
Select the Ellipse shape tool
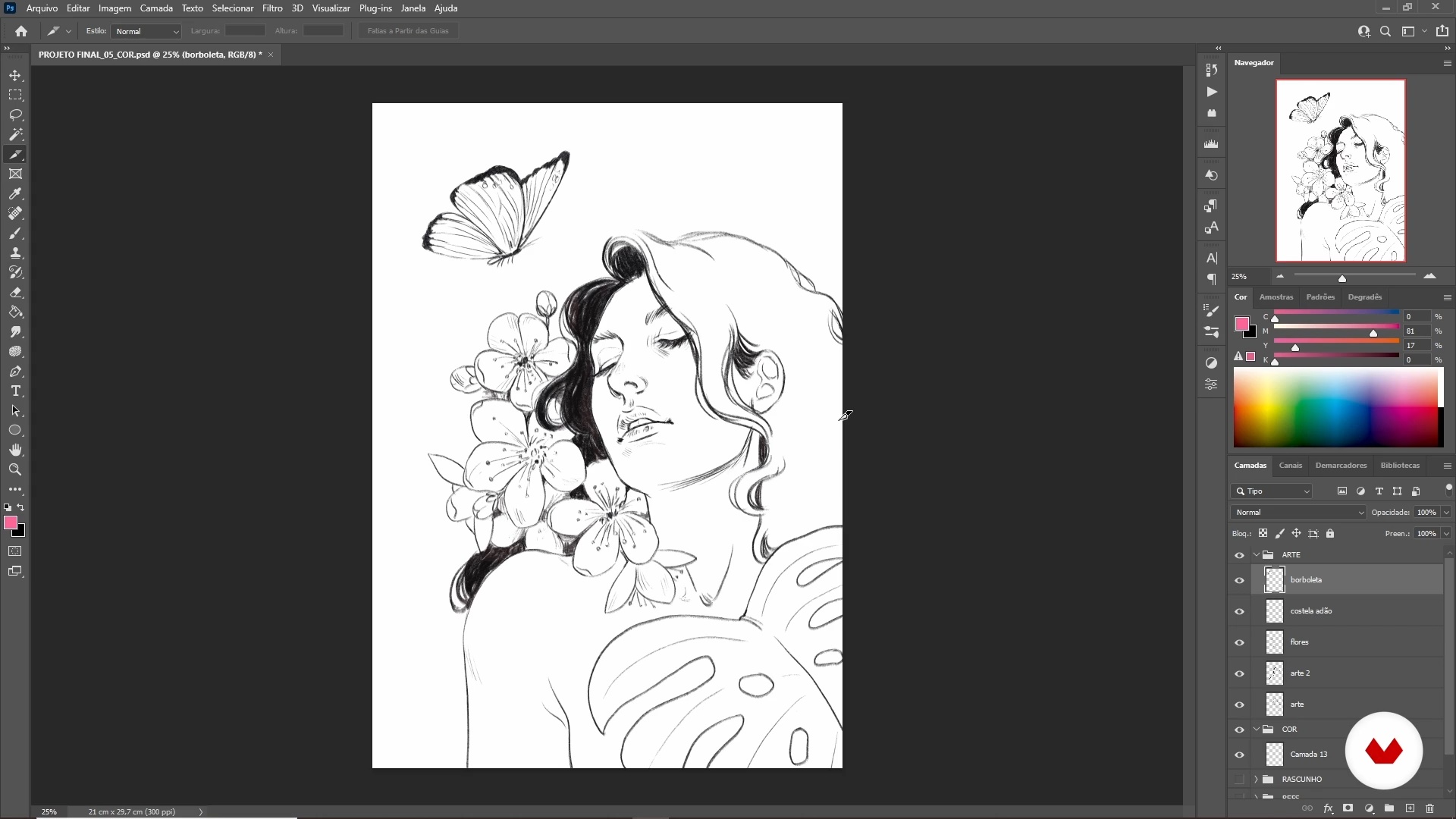[x=15, y=431]
